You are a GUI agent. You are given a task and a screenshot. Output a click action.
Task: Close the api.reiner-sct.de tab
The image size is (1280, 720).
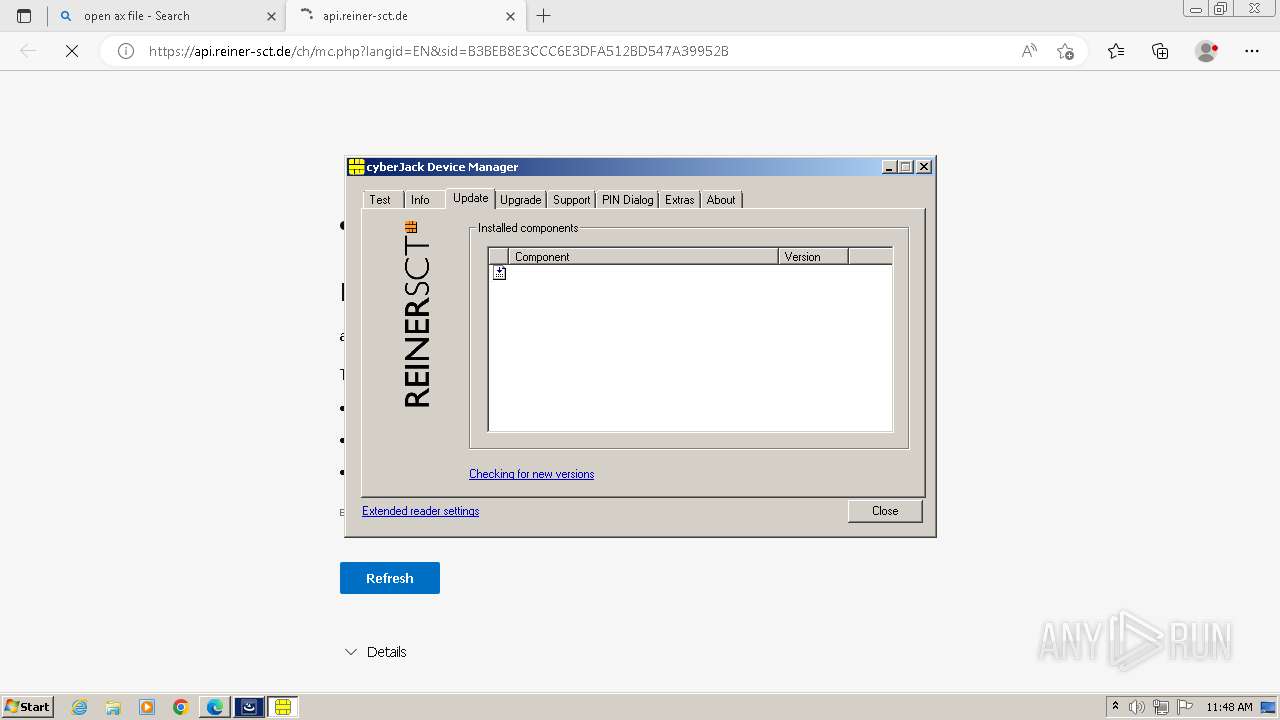point(510,16)
